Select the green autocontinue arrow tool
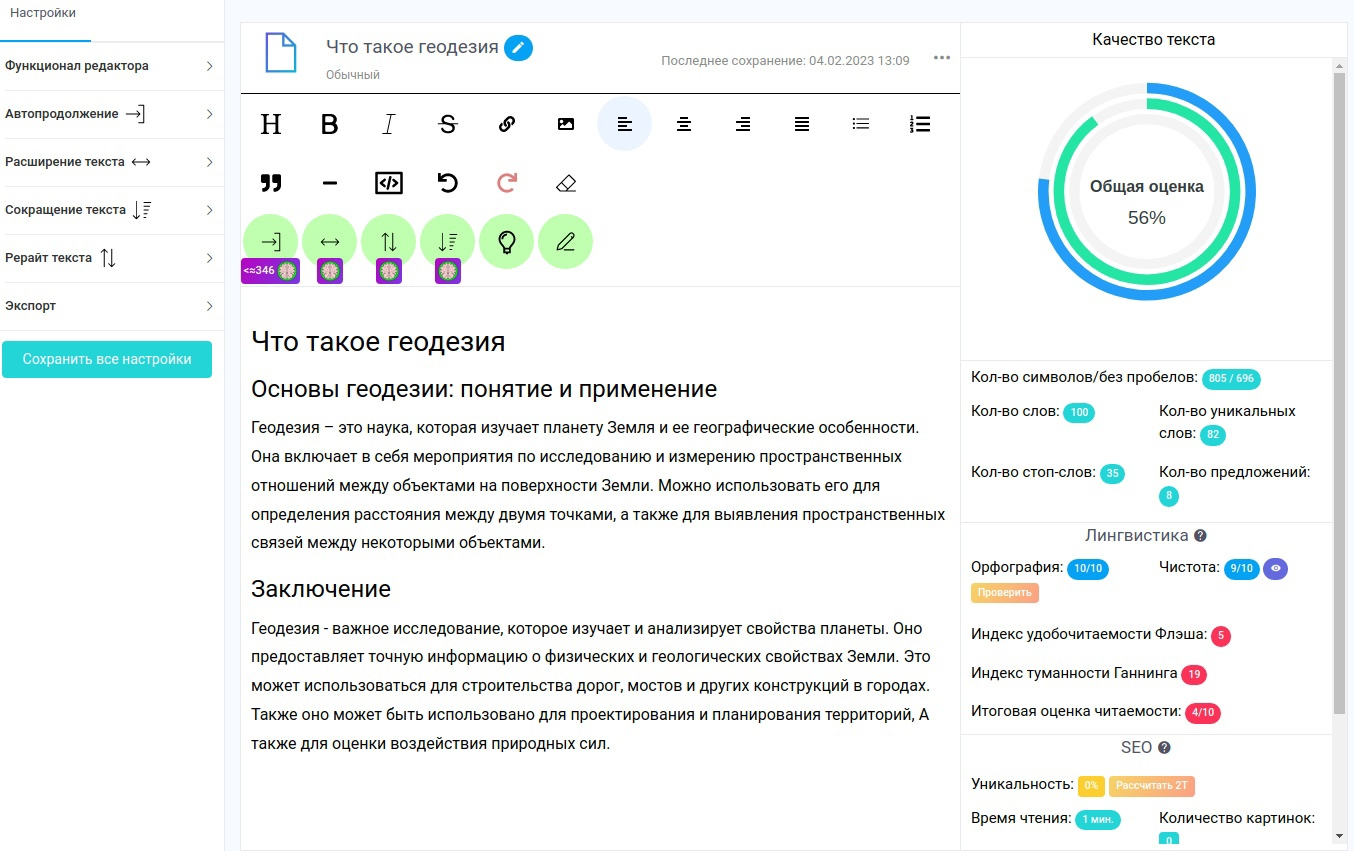This screenshot has width=1354, height=851. click(270, 241)
